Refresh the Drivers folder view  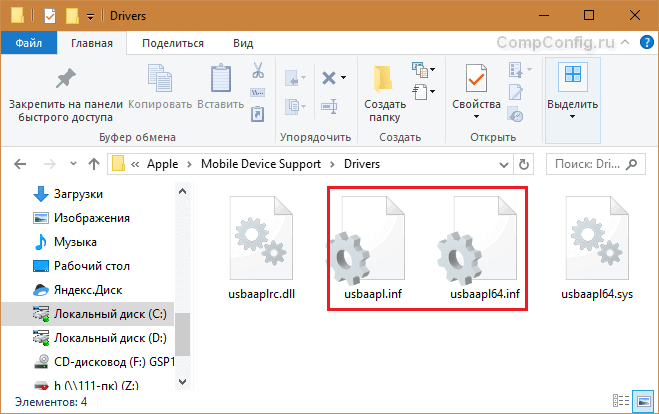pyautogui.click(x=524, y=164)
